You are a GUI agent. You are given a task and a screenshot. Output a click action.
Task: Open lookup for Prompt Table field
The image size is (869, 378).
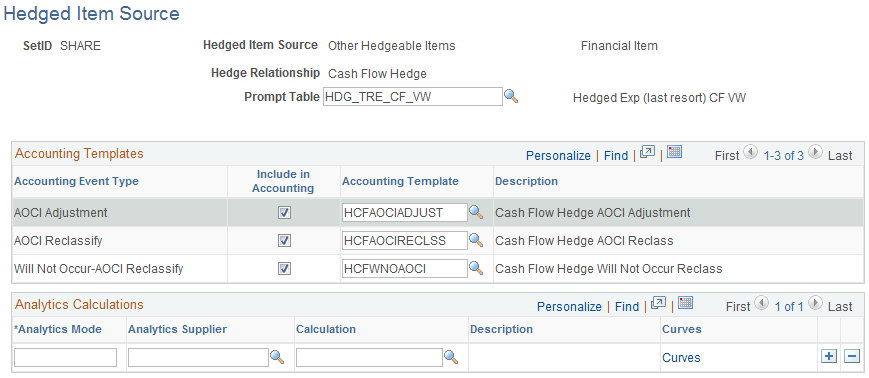pyautogui.click(x=511, y=97)
